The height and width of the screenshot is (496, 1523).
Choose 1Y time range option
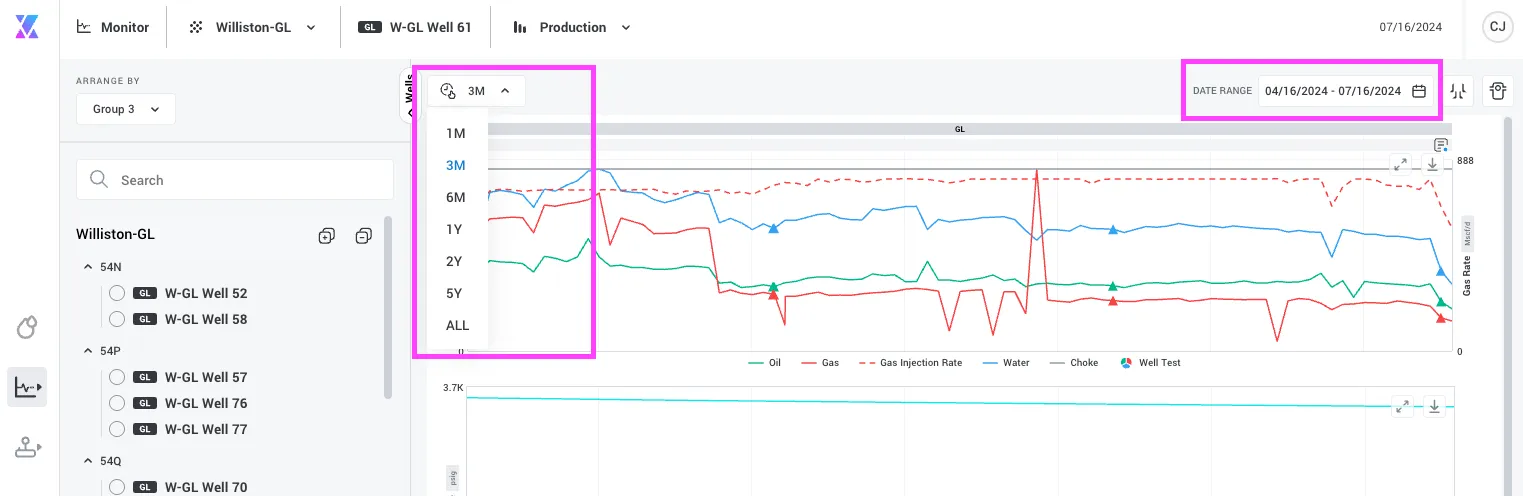(454, 229)
